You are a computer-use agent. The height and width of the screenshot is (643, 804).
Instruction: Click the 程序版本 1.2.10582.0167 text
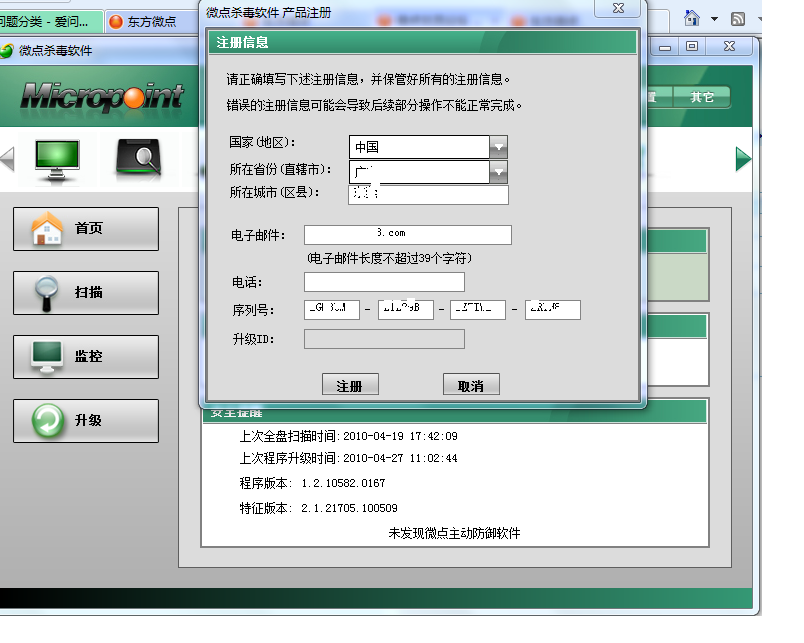(x=312, y=483)
